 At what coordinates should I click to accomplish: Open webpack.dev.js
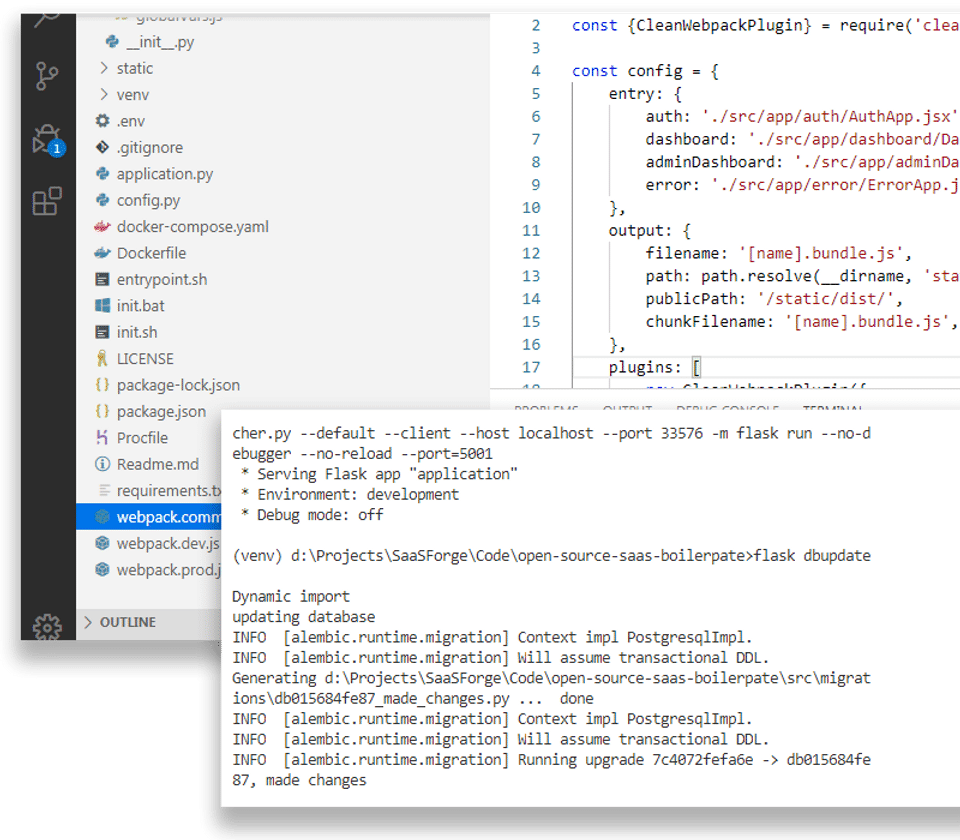[x=168, y=544]
